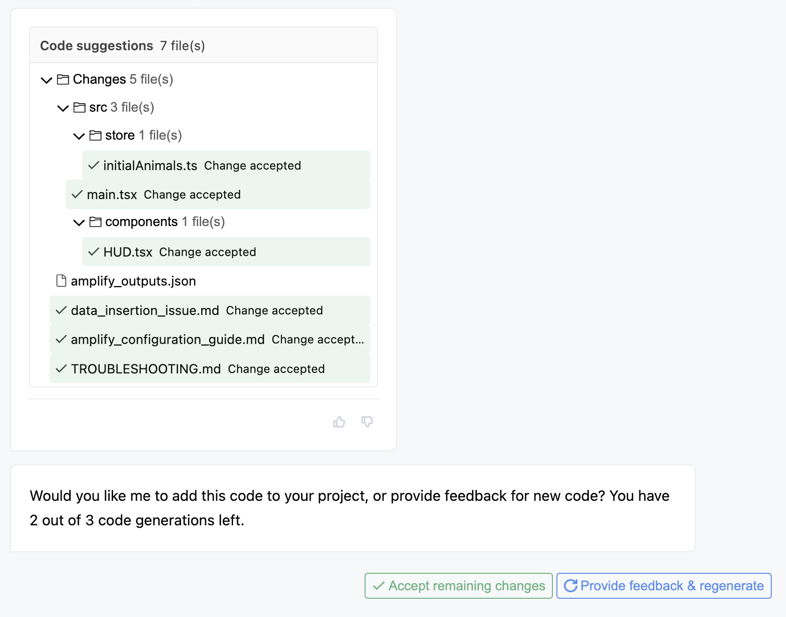Click the Changes folder icon
The height and width of the screenshot is (617, 786).
(63, 79)
